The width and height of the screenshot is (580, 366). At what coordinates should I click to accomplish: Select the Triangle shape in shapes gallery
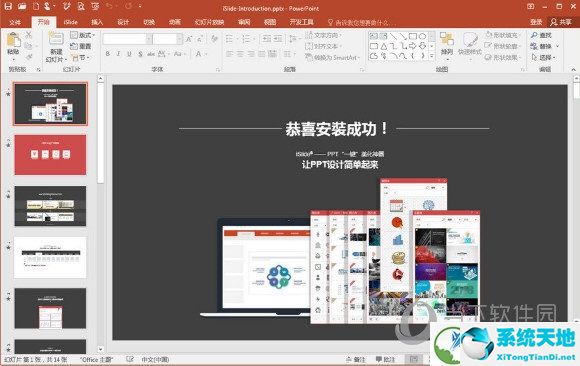(384, 46)
